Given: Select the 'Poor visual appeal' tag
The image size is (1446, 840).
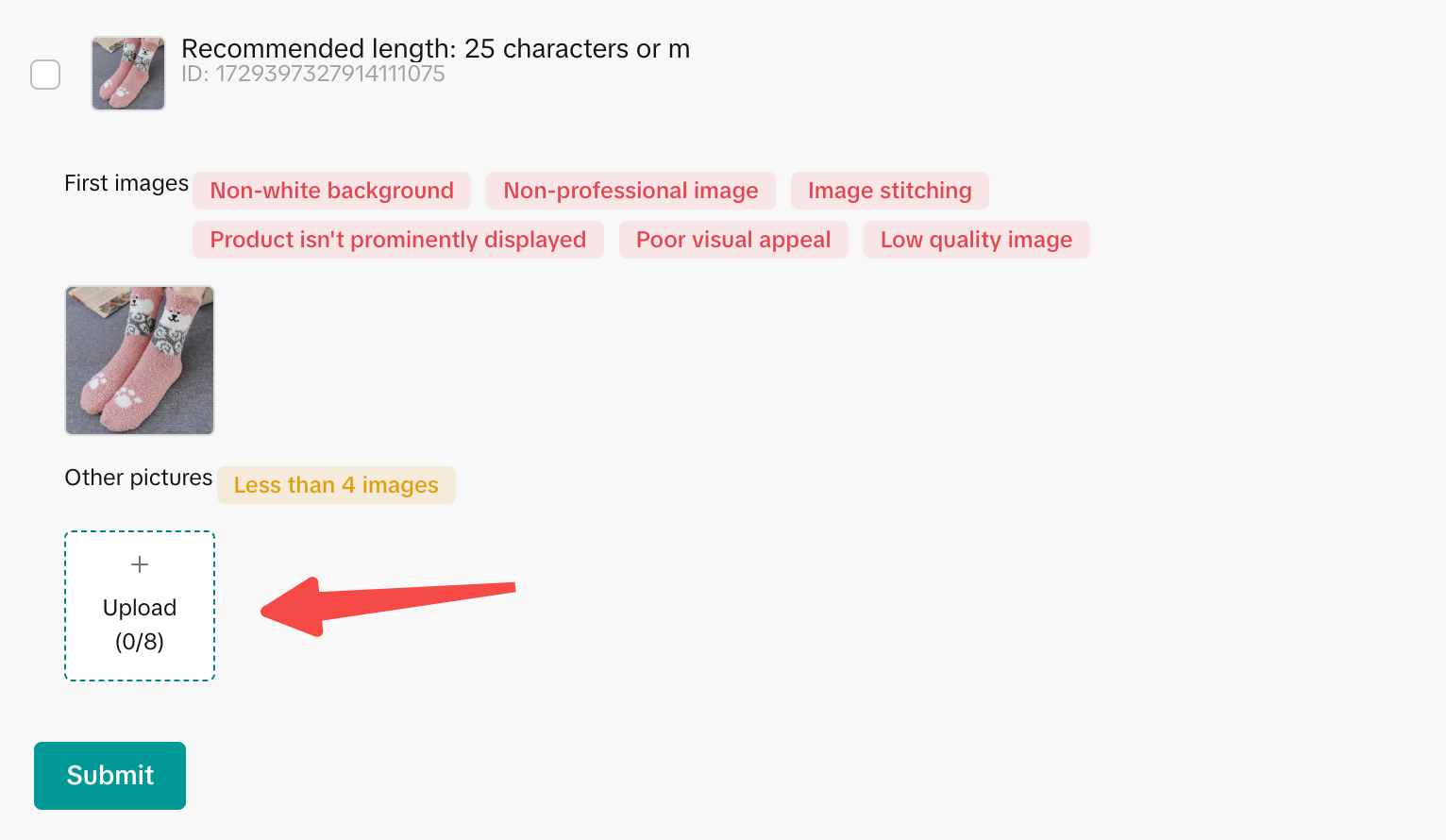Looking at the screenshot, I should [x=733, y=240].
